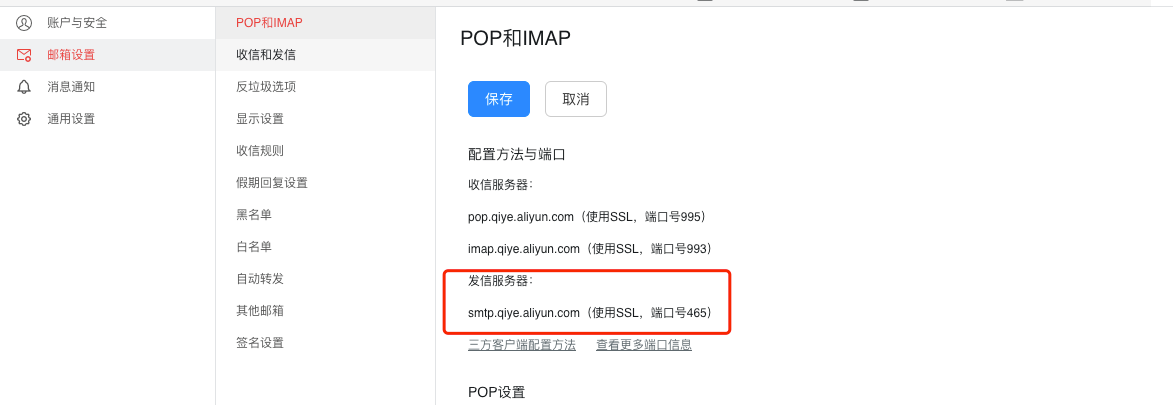Click the 发信服务器 label

tap(500, 281)
